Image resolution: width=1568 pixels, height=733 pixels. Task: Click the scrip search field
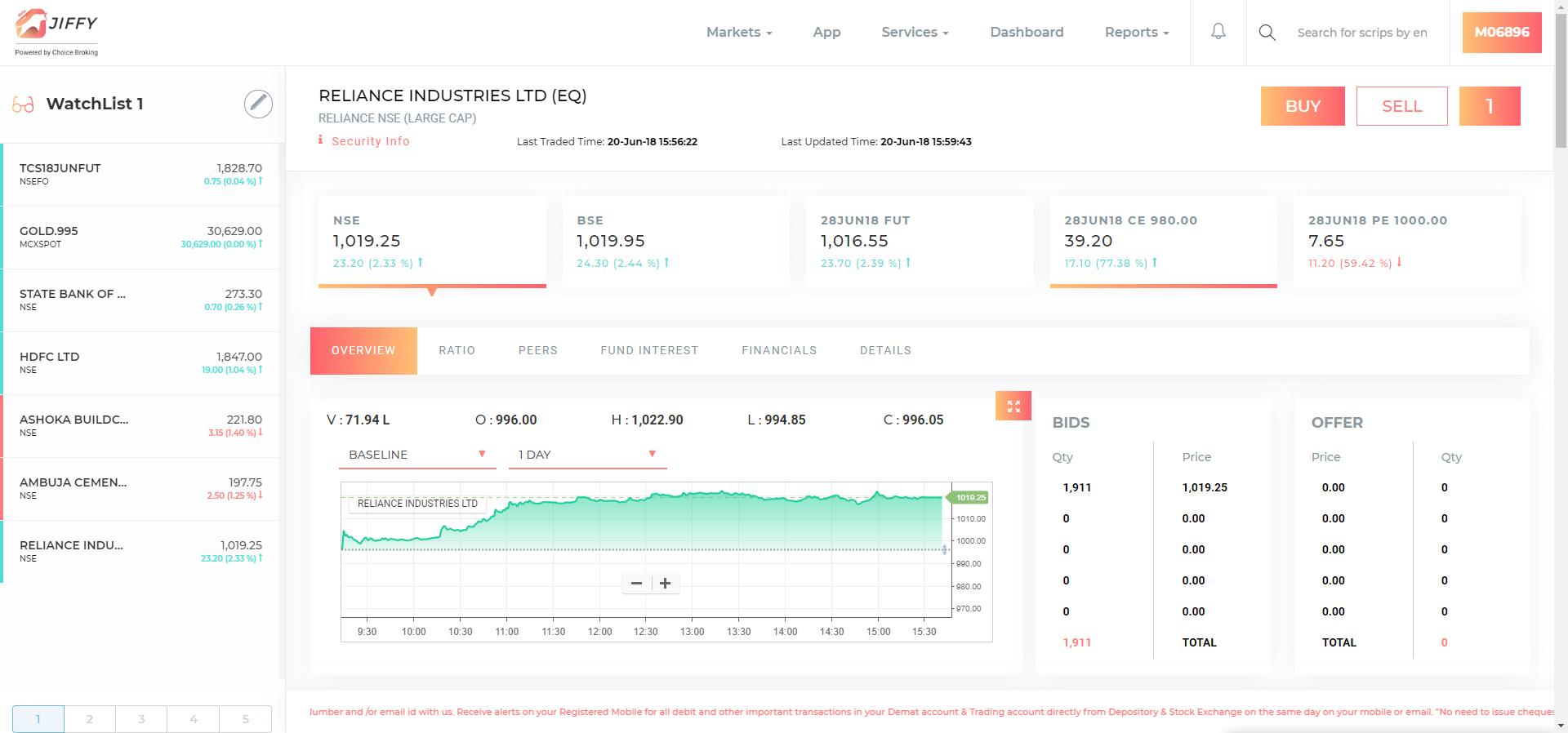click(1362, 33)
